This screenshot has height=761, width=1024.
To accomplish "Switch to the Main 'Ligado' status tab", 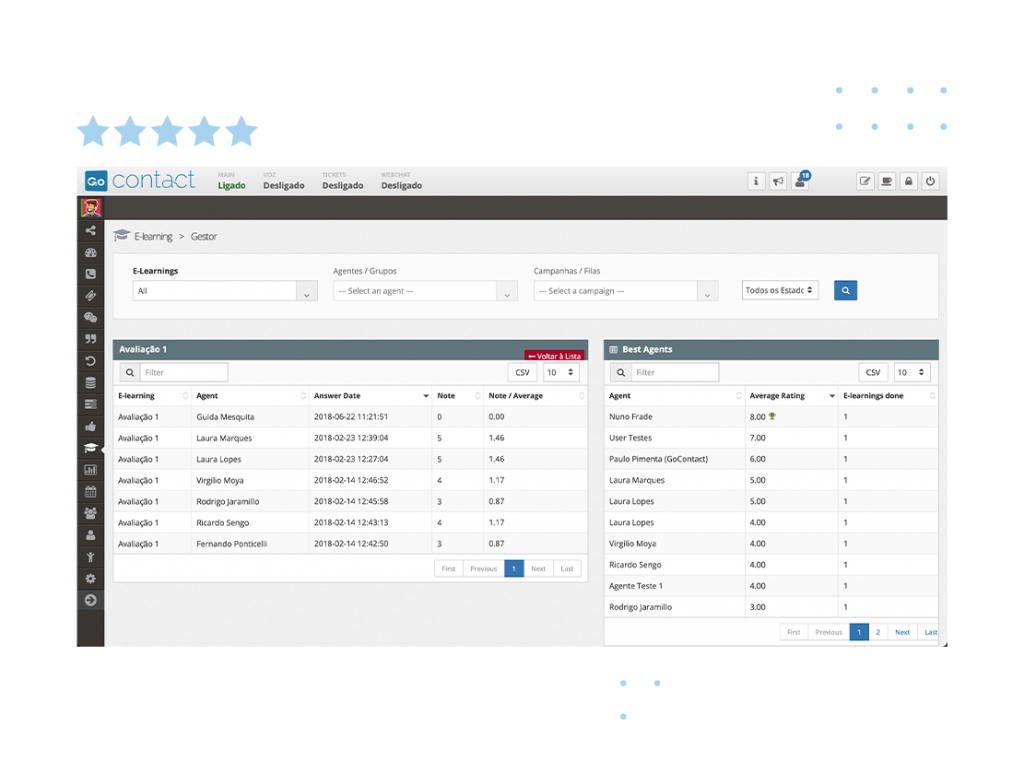I will 231,181.
